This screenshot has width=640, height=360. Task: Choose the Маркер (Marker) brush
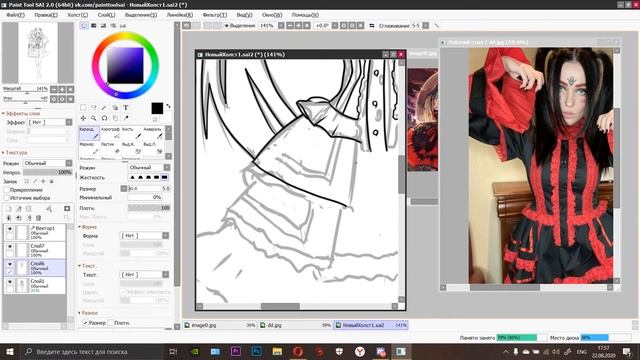point(89,148)
